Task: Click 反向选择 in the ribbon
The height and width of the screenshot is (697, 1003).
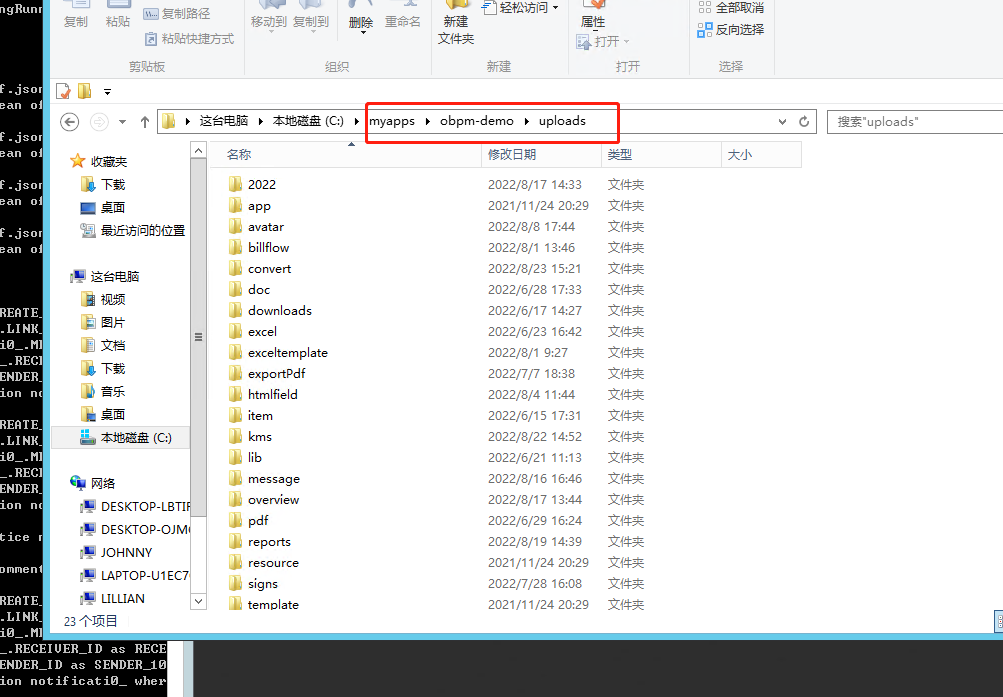Action: pos(731,29)
